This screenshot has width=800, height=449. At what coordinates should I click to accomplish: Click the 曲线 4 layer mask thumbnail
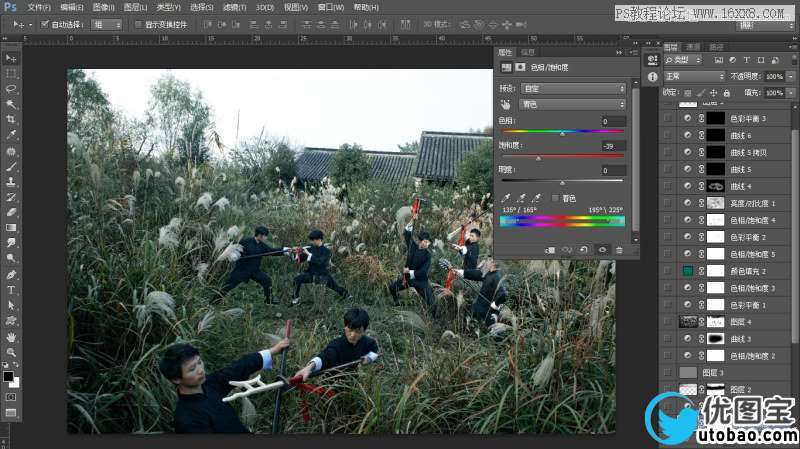pyautogui.click(x=715, y=186)
